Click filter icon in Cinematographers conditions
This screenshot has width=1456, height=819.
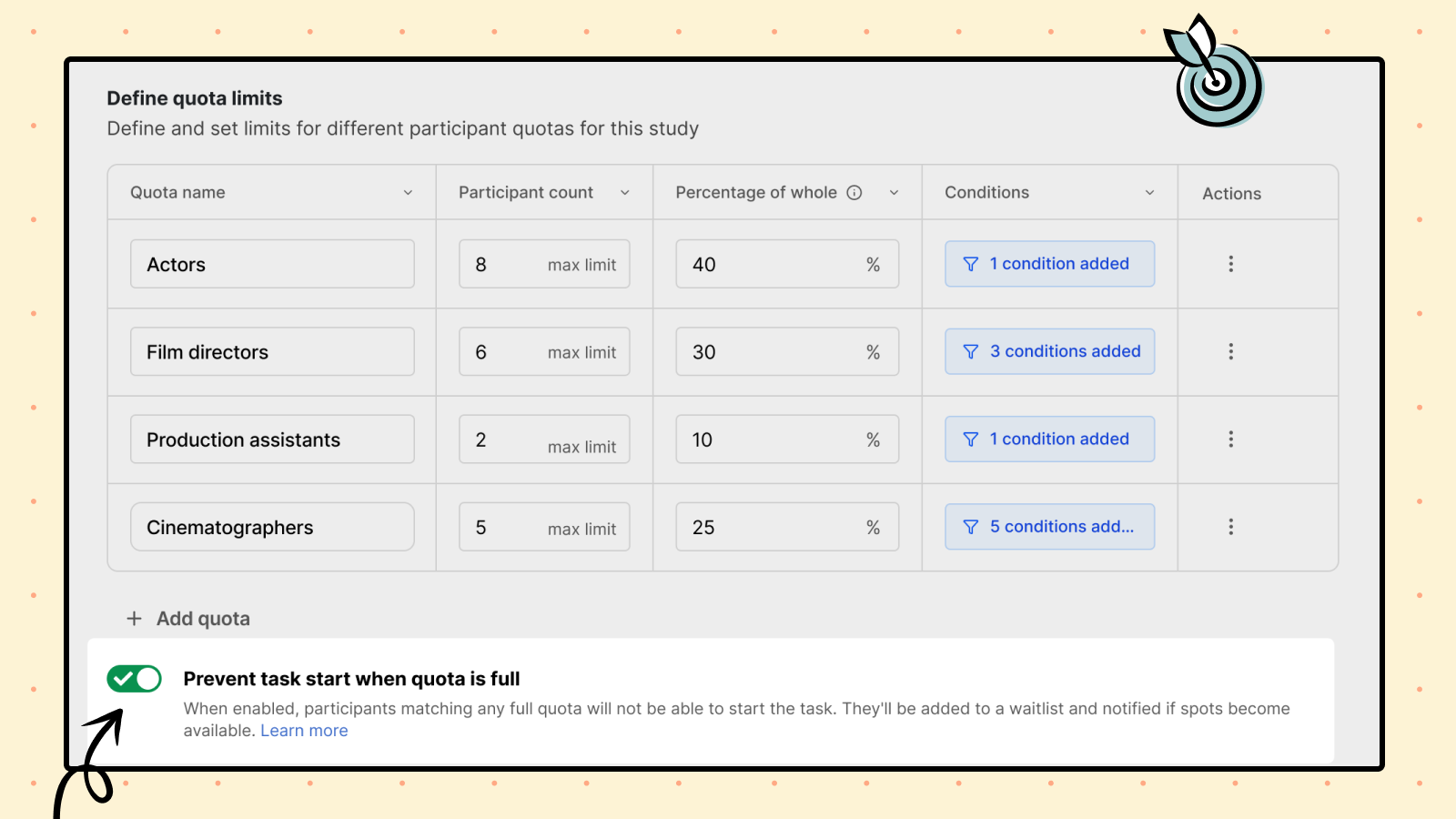point(971,527)
